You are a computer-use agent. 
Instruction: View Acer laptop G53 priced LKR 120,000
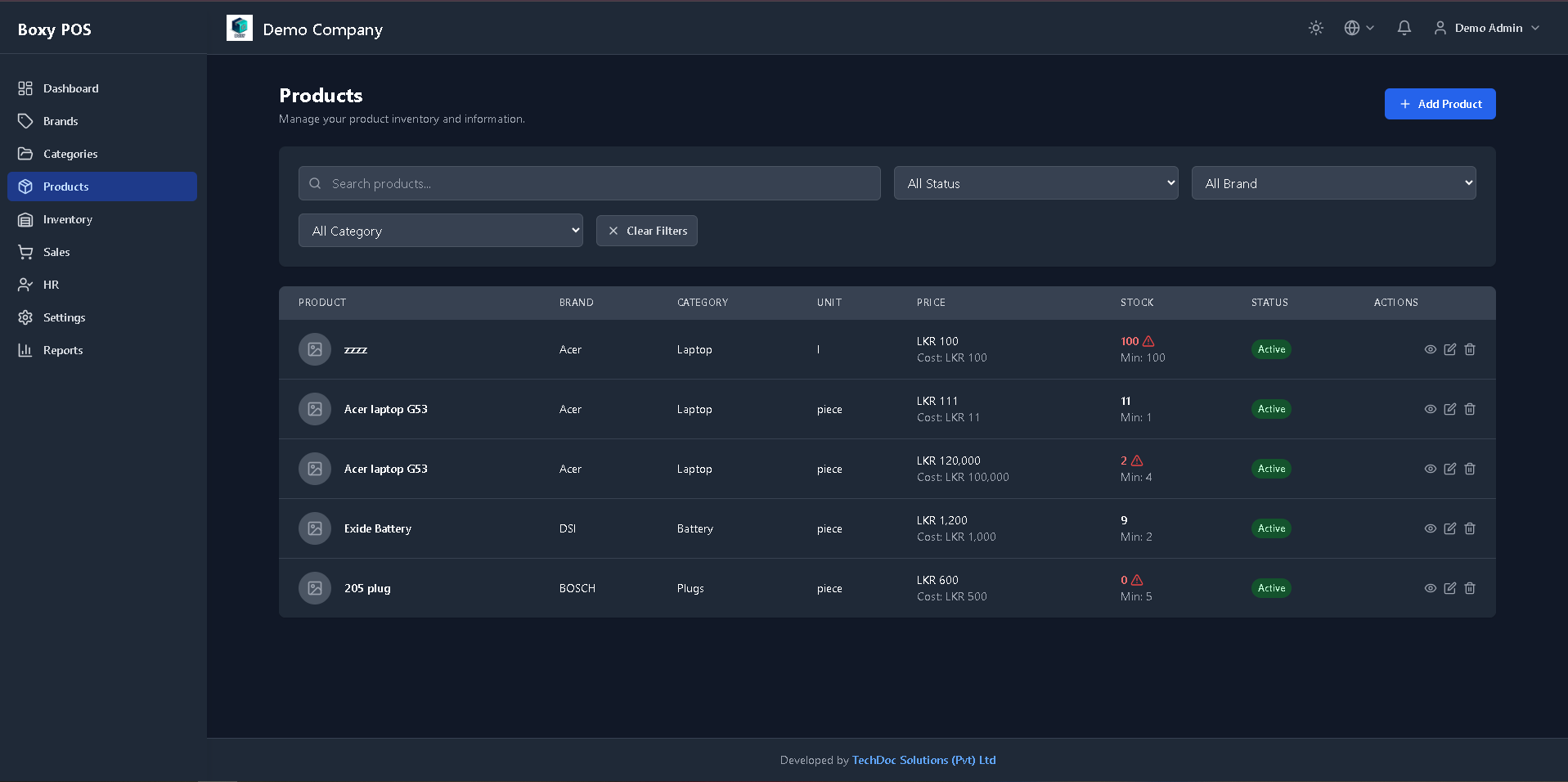click(1430, 469)
